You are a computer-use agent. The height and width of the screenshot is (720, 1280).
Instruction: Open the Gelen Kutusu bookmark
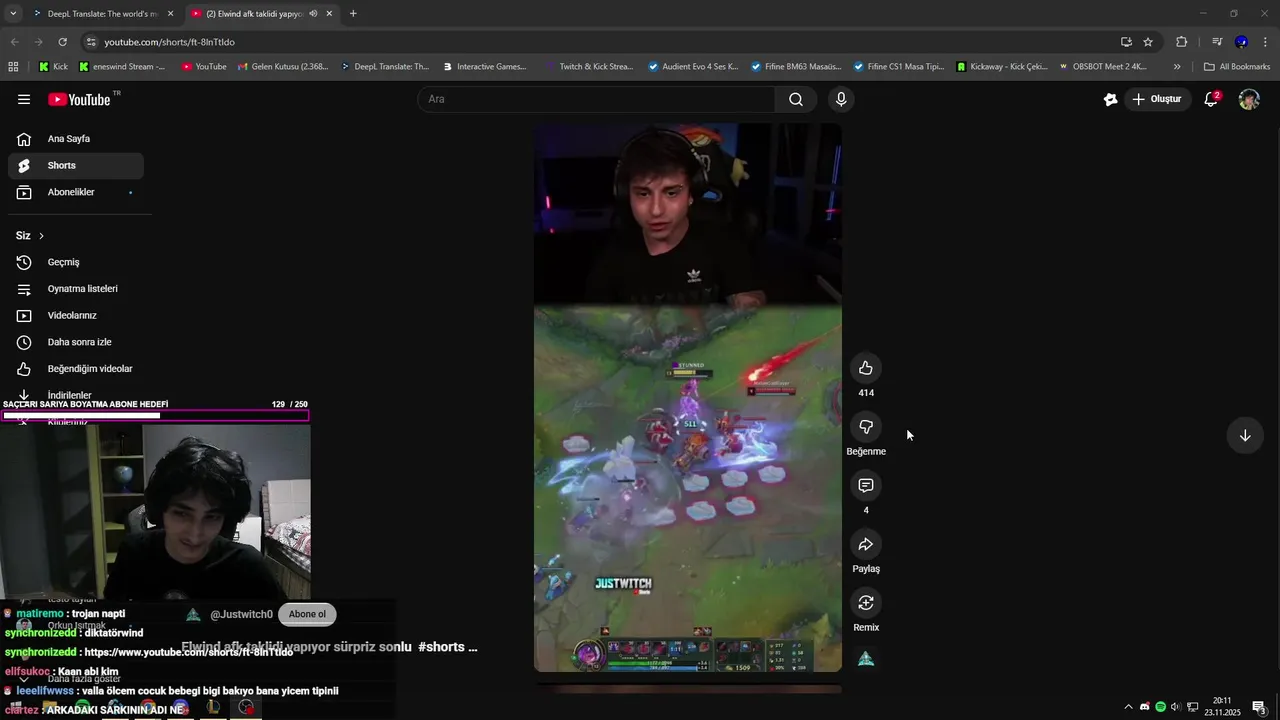[283, 67]
